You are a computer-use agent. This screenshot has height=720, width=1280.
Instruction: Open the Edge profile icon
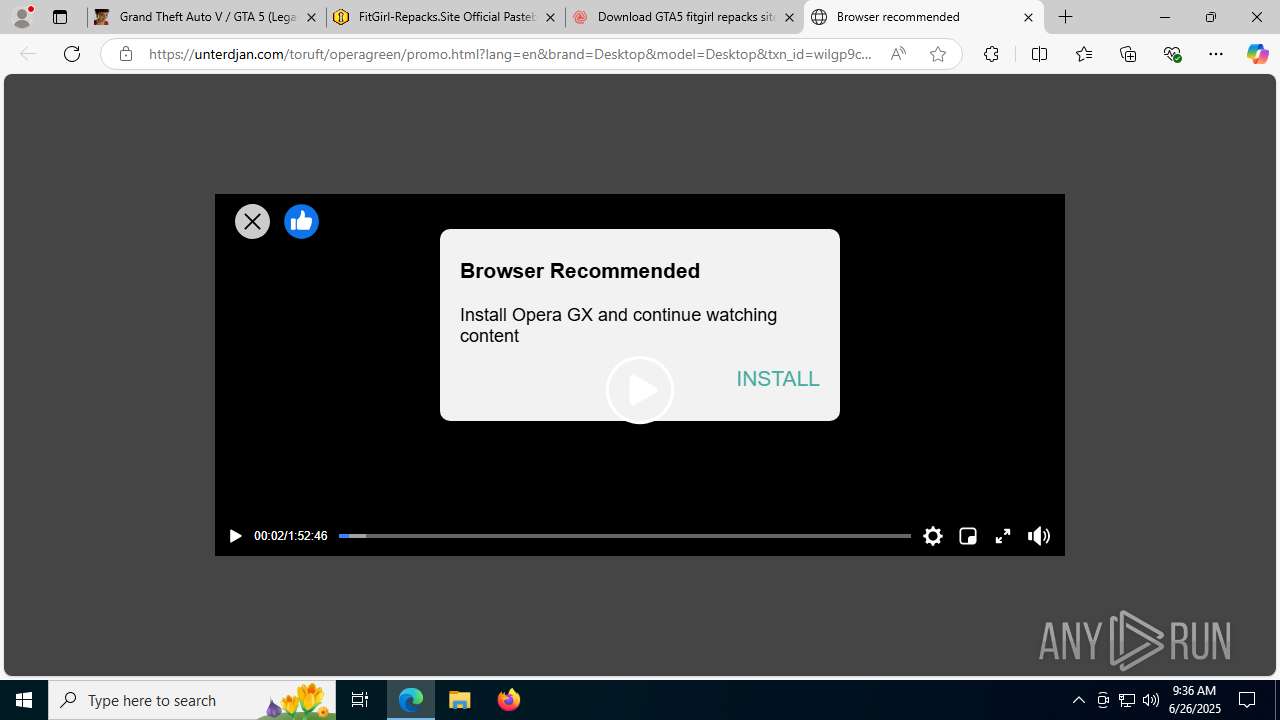coord(22,17)
